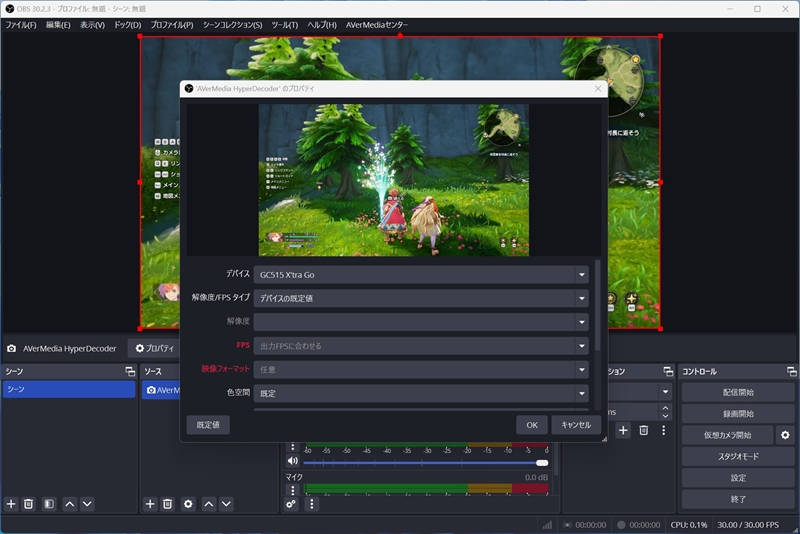The height and width of the screenshot is (534, 800).
Task: Click the preview thumbnail in properties dialog
Action: point(393,180)
